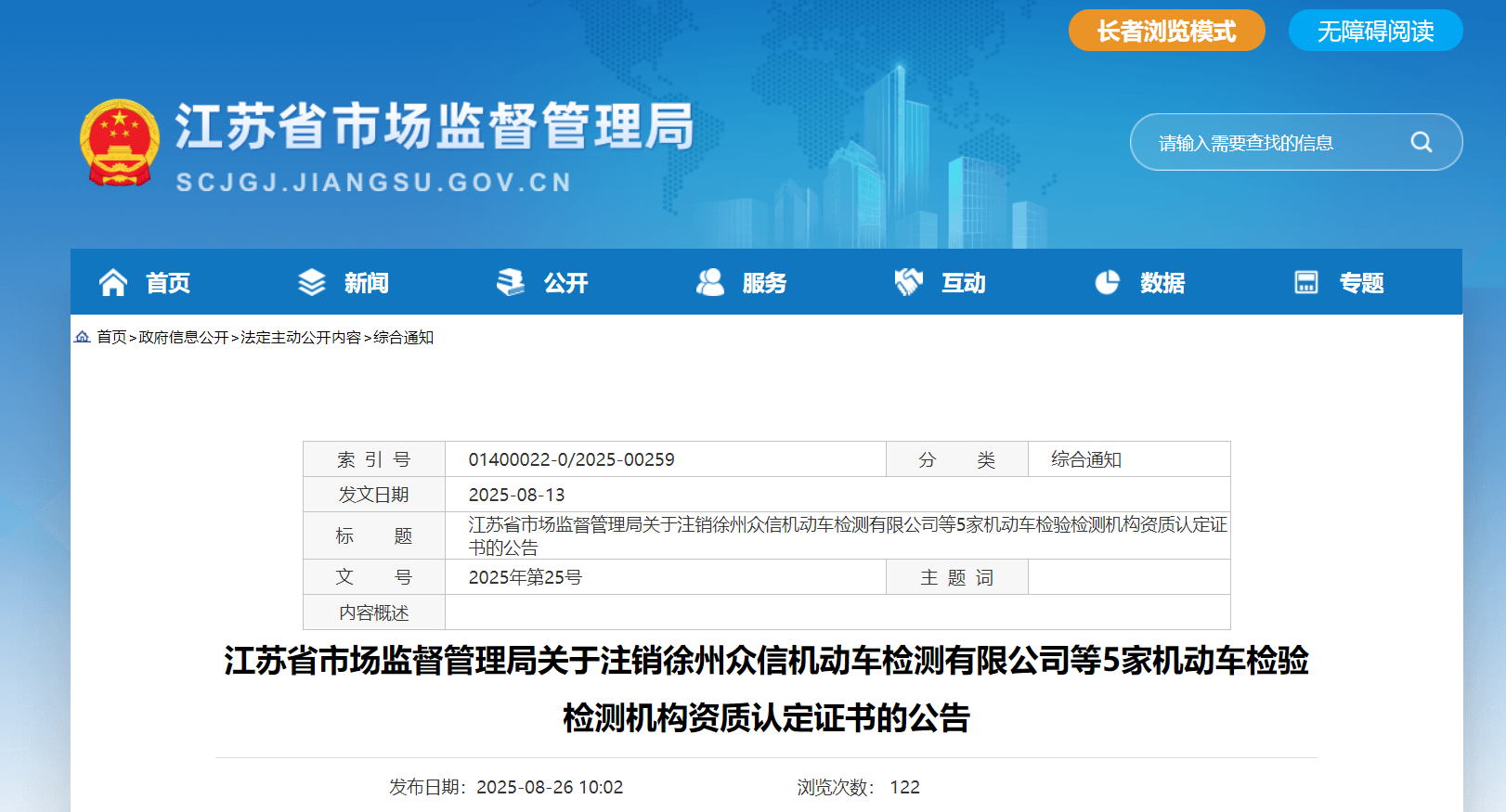
Task: Open the 首页 navigation tab
Action: (x=168, y=283)
